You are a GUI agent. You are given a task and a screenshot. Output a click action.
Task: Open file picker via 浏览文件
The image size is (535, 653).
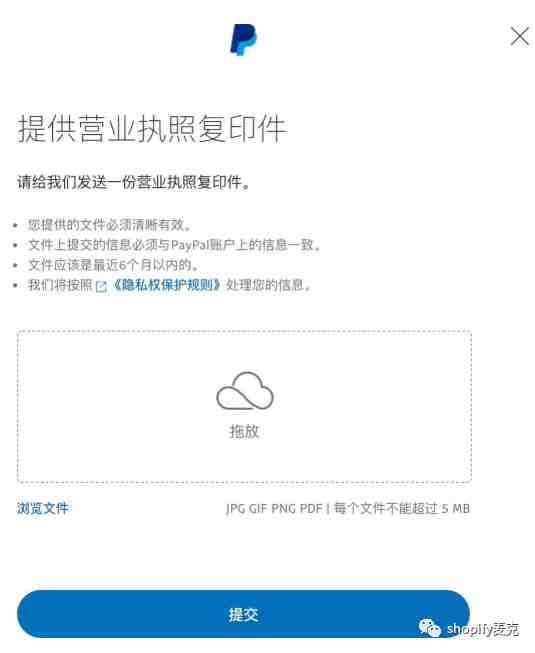click(42, 508)
